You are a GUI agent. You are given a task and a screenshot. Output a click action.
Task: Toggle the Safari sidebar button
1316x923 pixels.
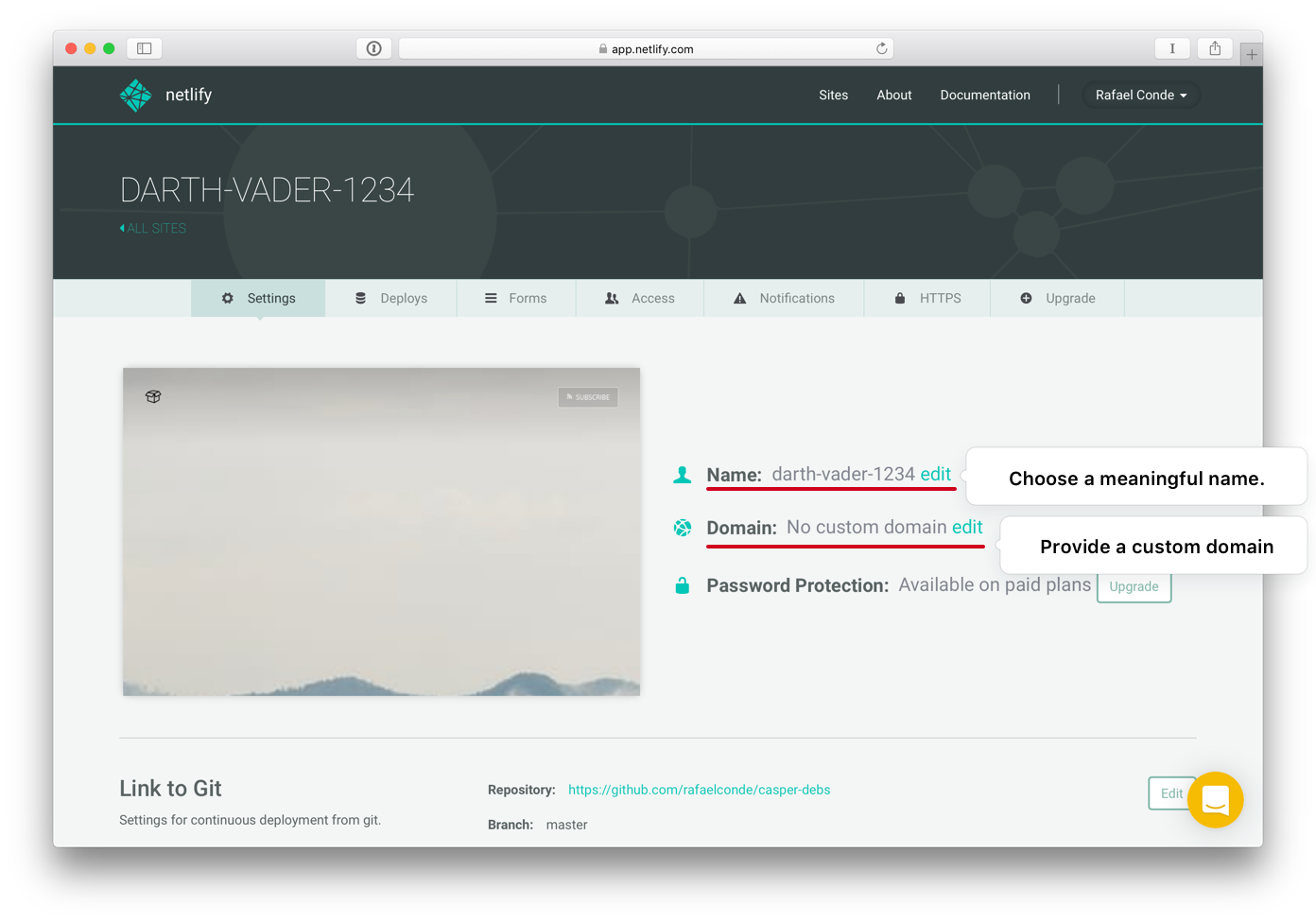(145, 48)
